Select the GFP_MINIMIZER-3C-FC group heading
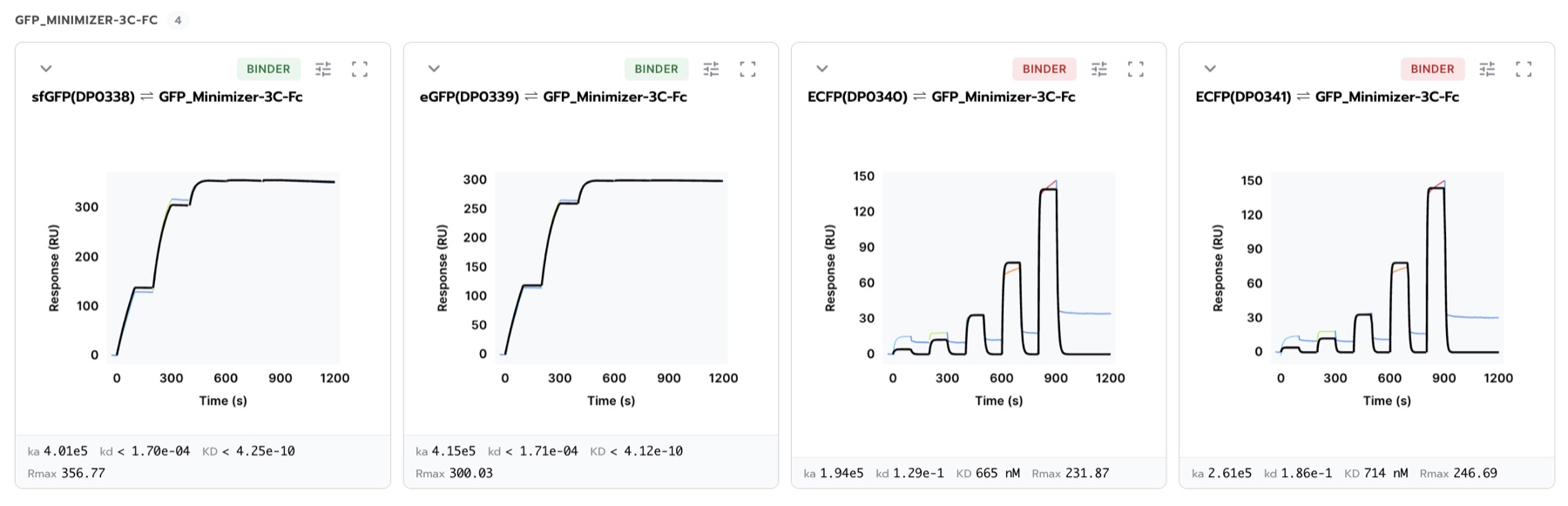This screenshot has width=1568, height=506. pyautogui.click(x=86, y=20)
